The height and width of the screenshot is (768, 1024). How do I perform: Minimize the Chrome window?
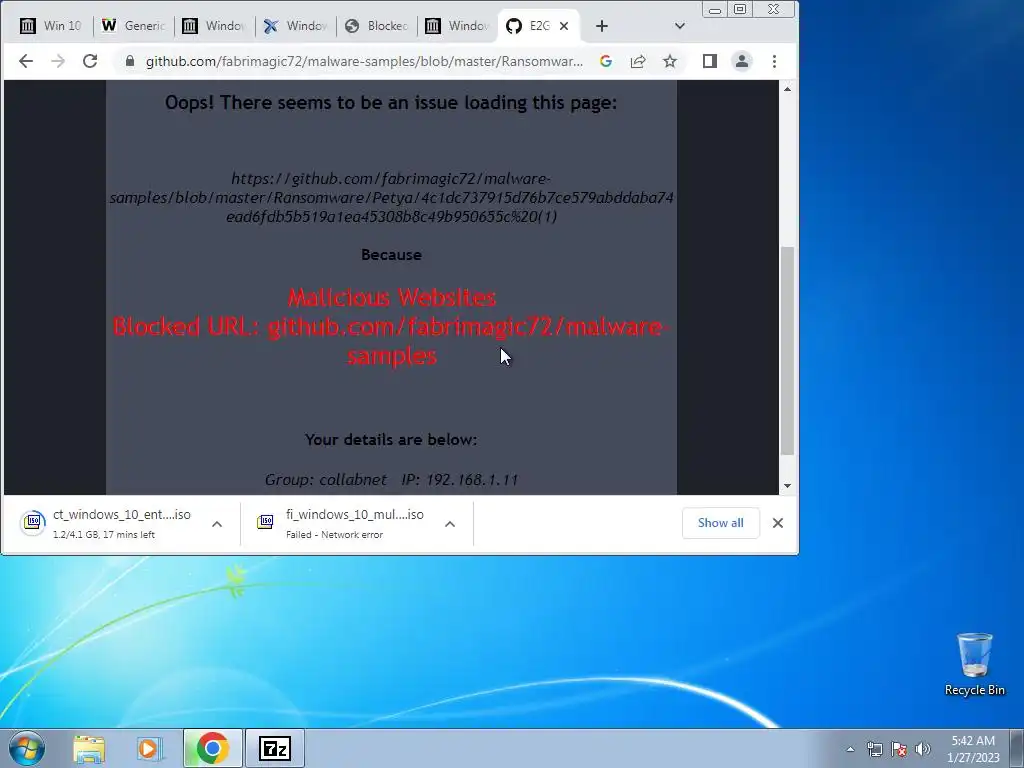pos(715,9)
